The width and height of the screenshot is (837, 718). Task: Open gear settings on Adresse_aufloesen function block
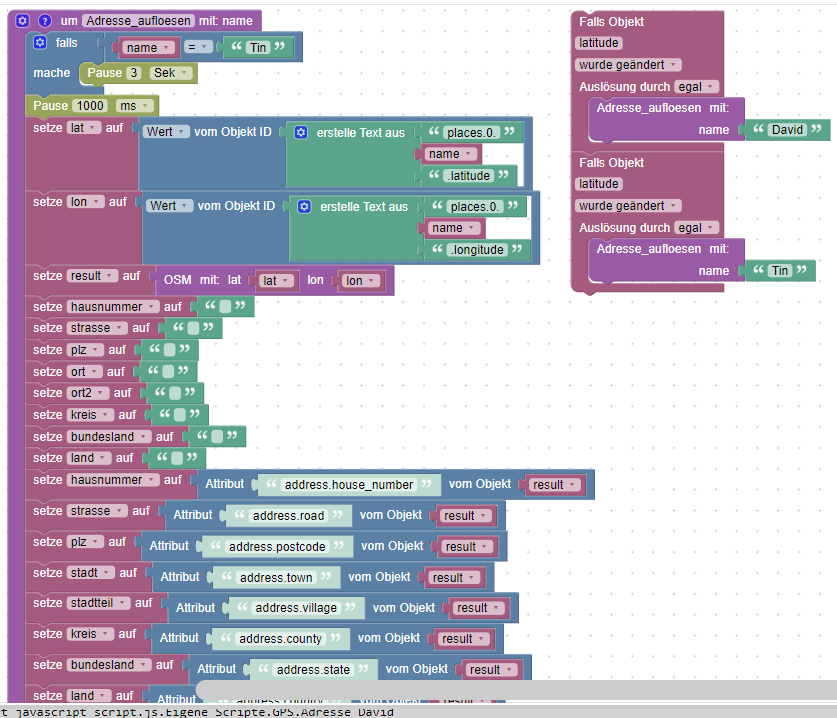[x=22, y=21]
